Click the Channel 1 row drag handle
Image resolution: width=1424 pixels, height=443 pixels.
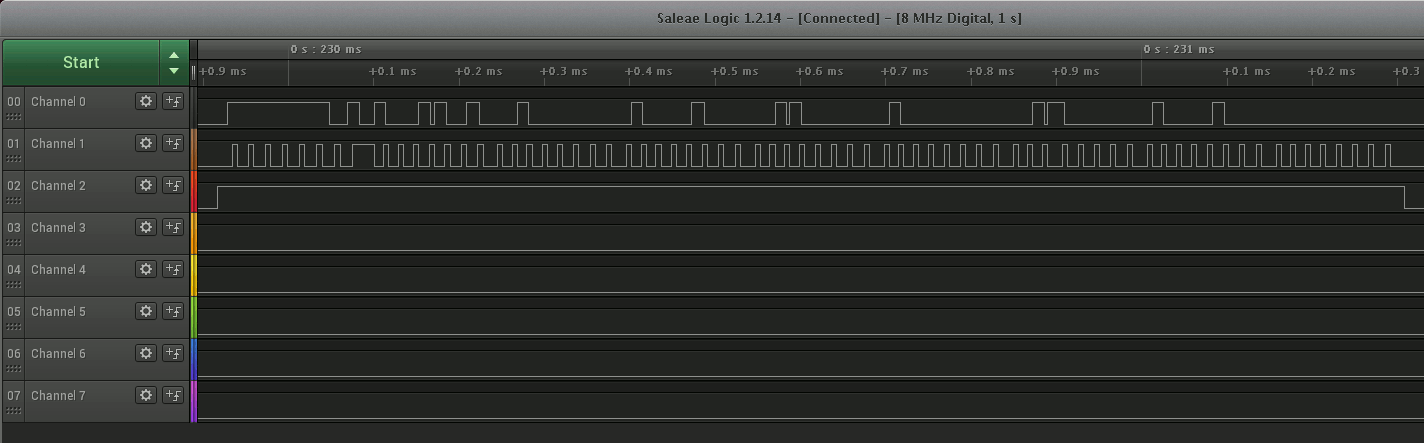(x=14, y=158)
